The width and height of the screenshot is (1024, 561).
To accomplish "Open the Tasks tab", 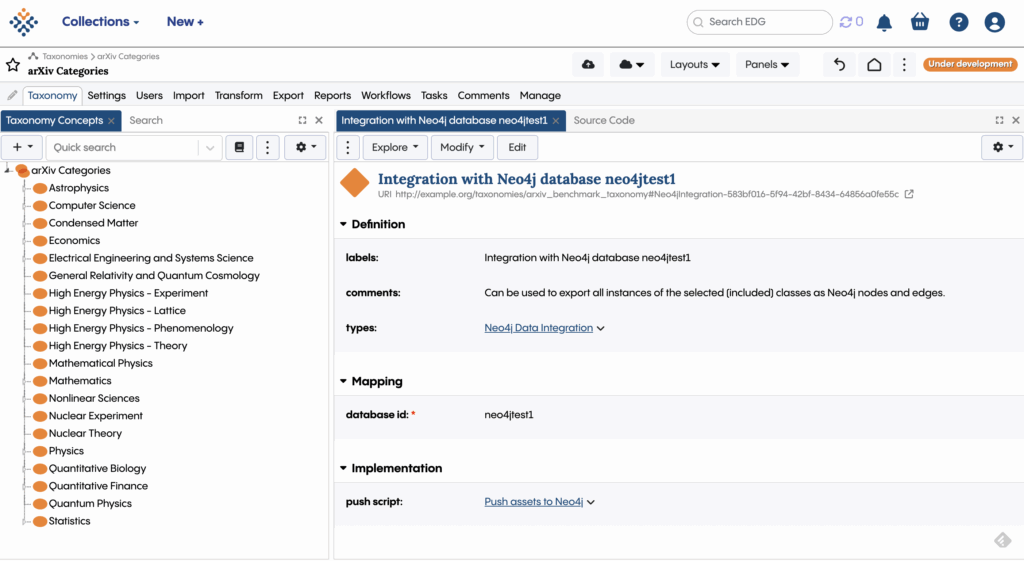I will [x=434, y=95].
